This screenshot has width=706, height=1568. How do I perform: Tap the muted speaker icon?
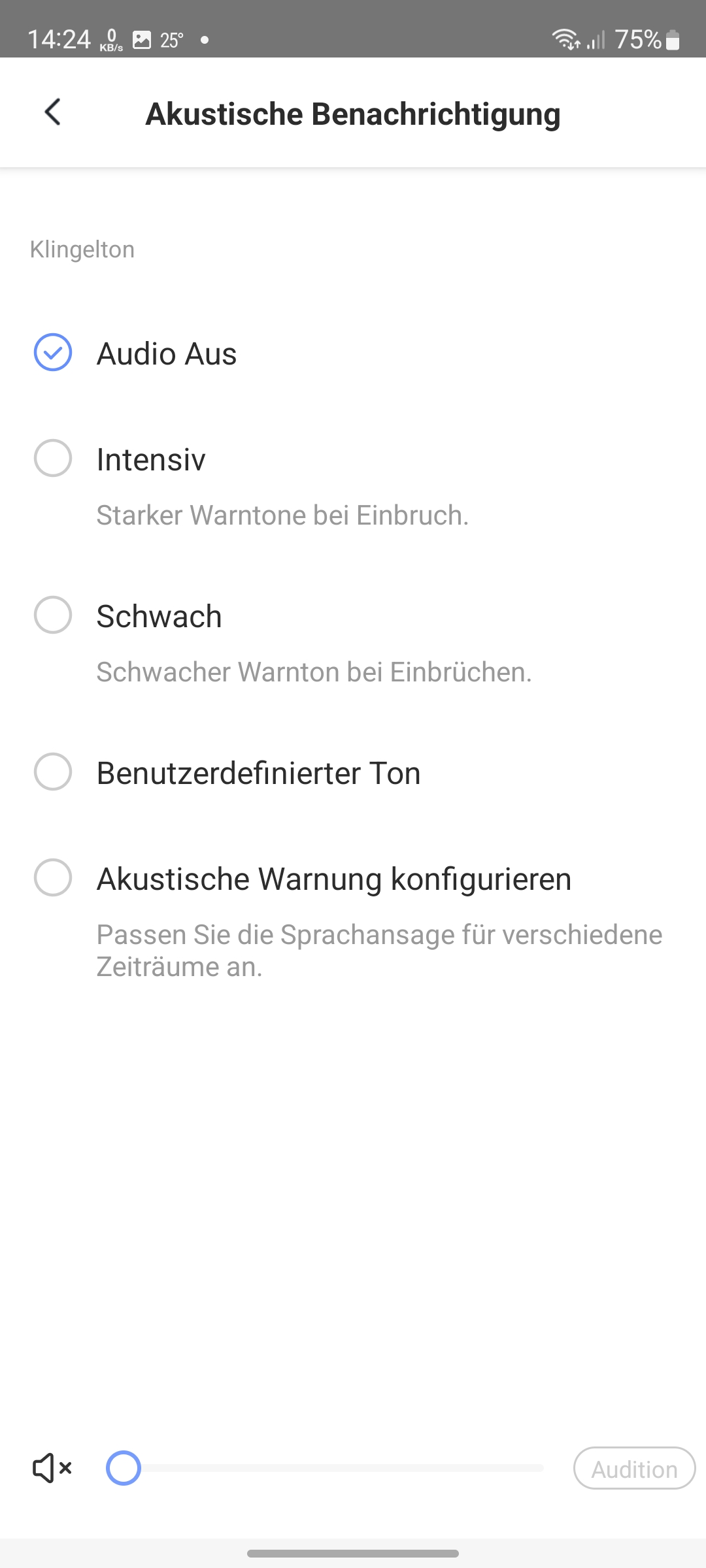coord(52,1468)
